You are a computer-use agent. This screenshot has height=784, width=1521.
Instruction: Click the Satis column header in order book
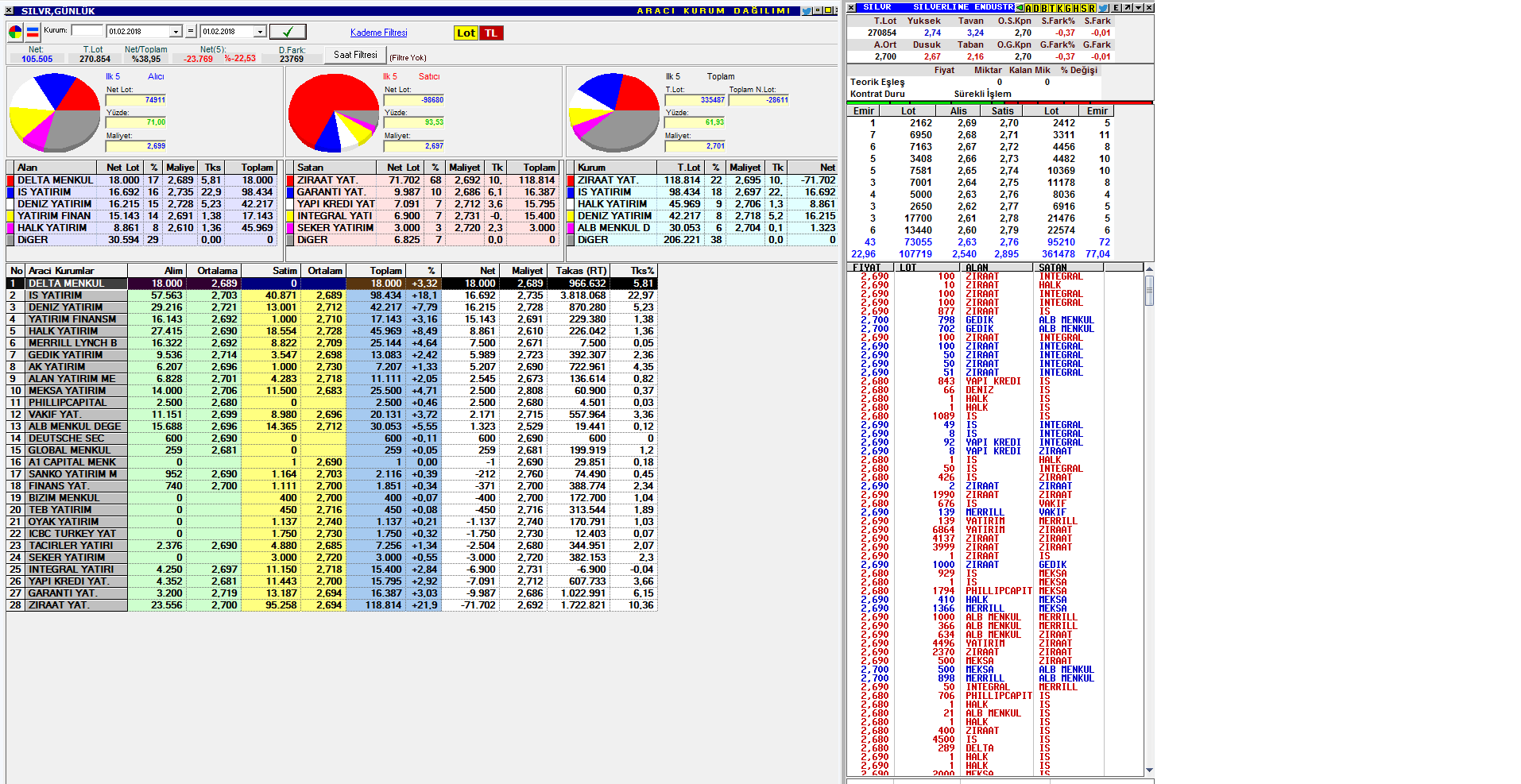point(1002,111)
